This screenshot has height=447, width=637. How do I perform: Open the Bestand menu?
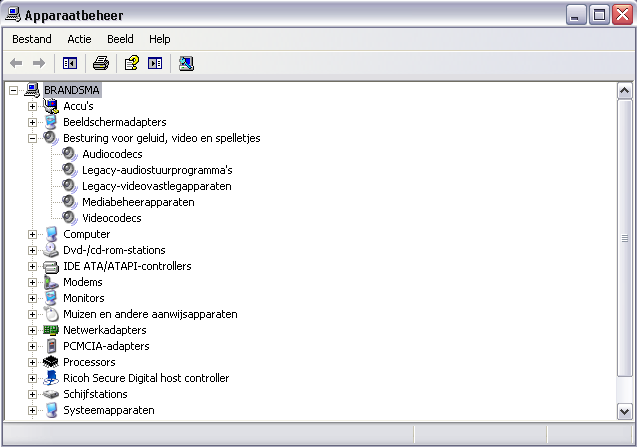[x=32, y=39]
